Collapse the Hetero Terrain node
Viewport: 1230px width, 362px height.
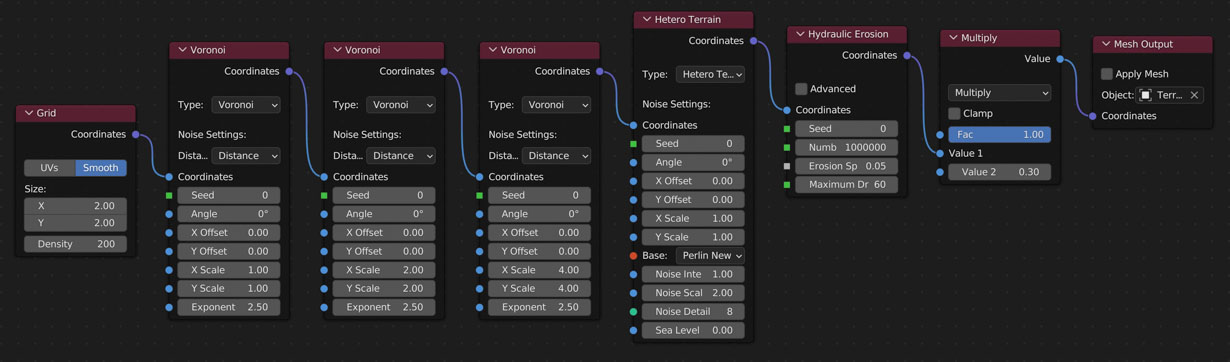pos(647,19)
